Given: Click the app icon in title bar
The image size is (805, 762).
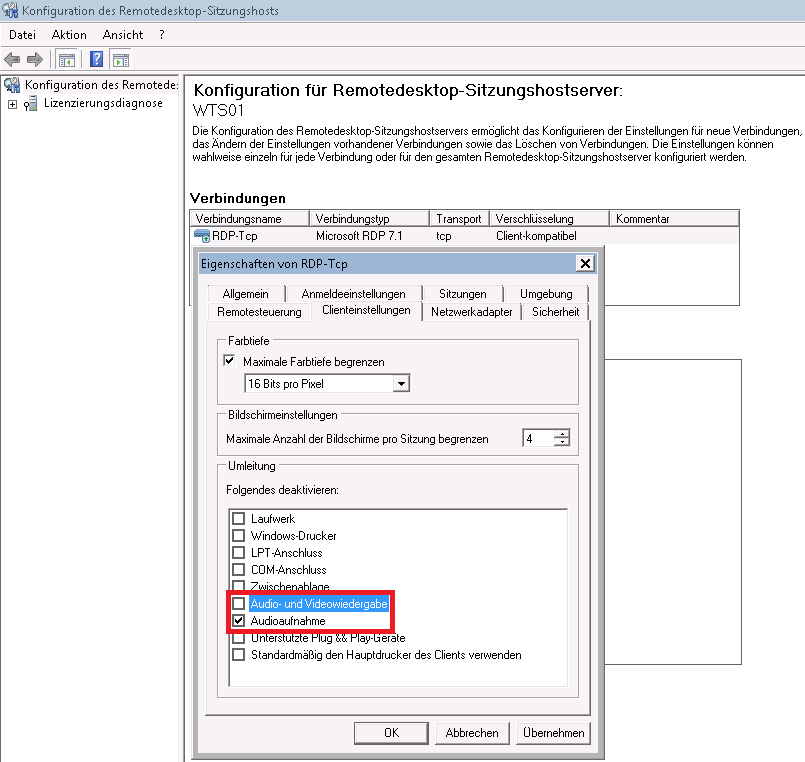Looking at the screenshot, I should click(x=11, y=11).
